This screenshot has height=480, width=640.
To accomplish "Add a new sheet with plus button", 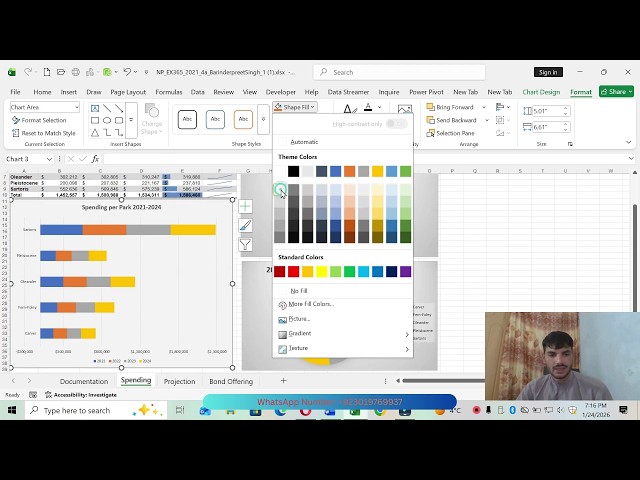I will (x=283, y=380).
